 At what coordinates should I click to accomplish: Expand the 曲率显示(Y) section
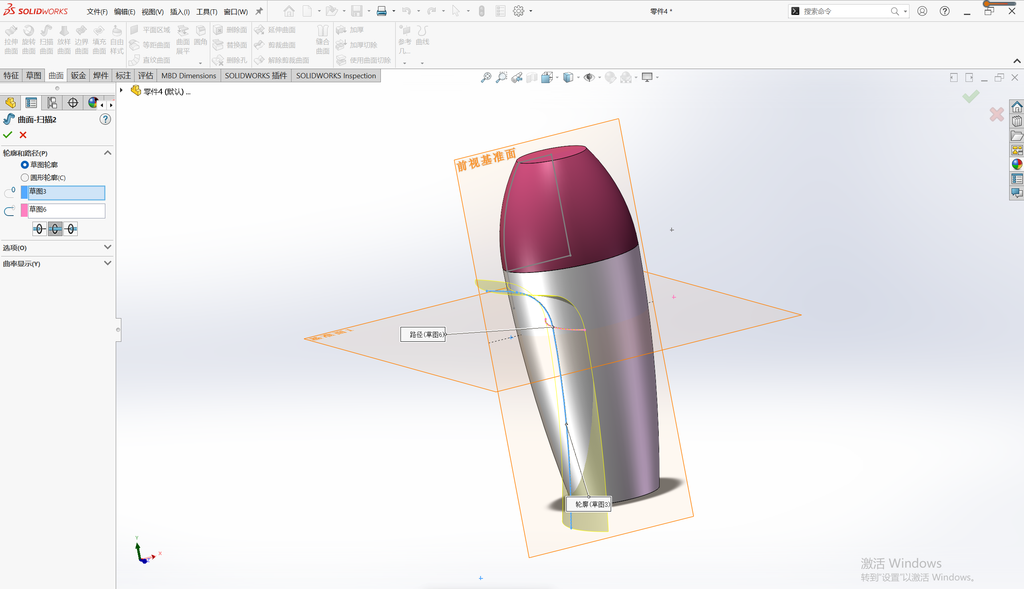point(57,263)
